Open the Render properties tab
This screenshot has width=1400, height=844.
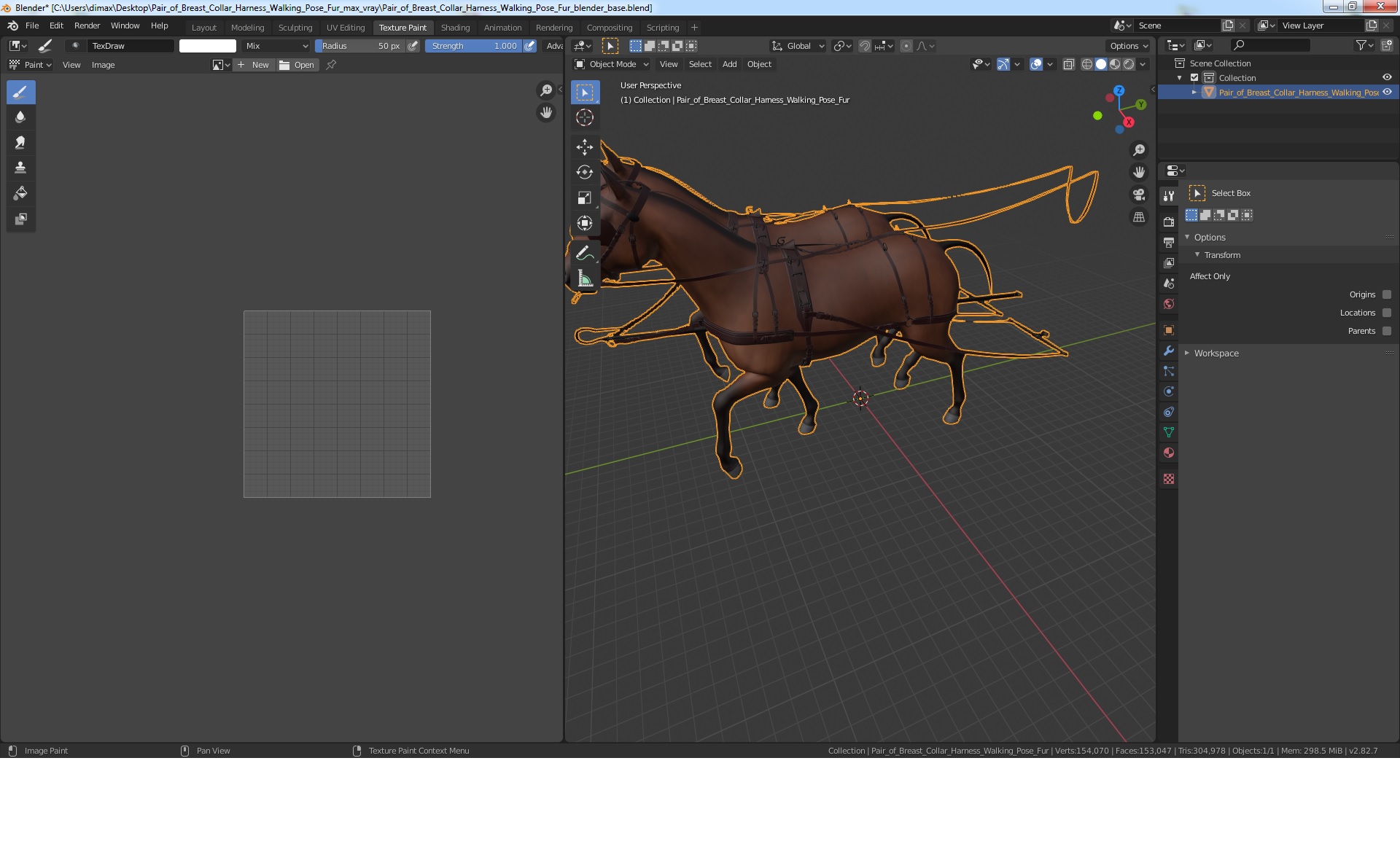(1169, 222)
